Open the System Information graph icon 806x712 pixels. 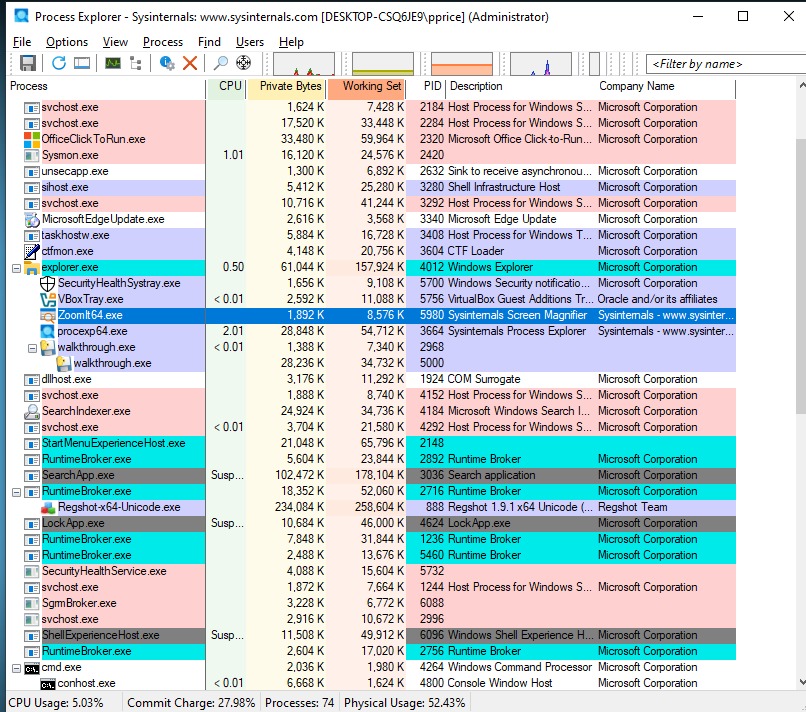coord(113,63)
